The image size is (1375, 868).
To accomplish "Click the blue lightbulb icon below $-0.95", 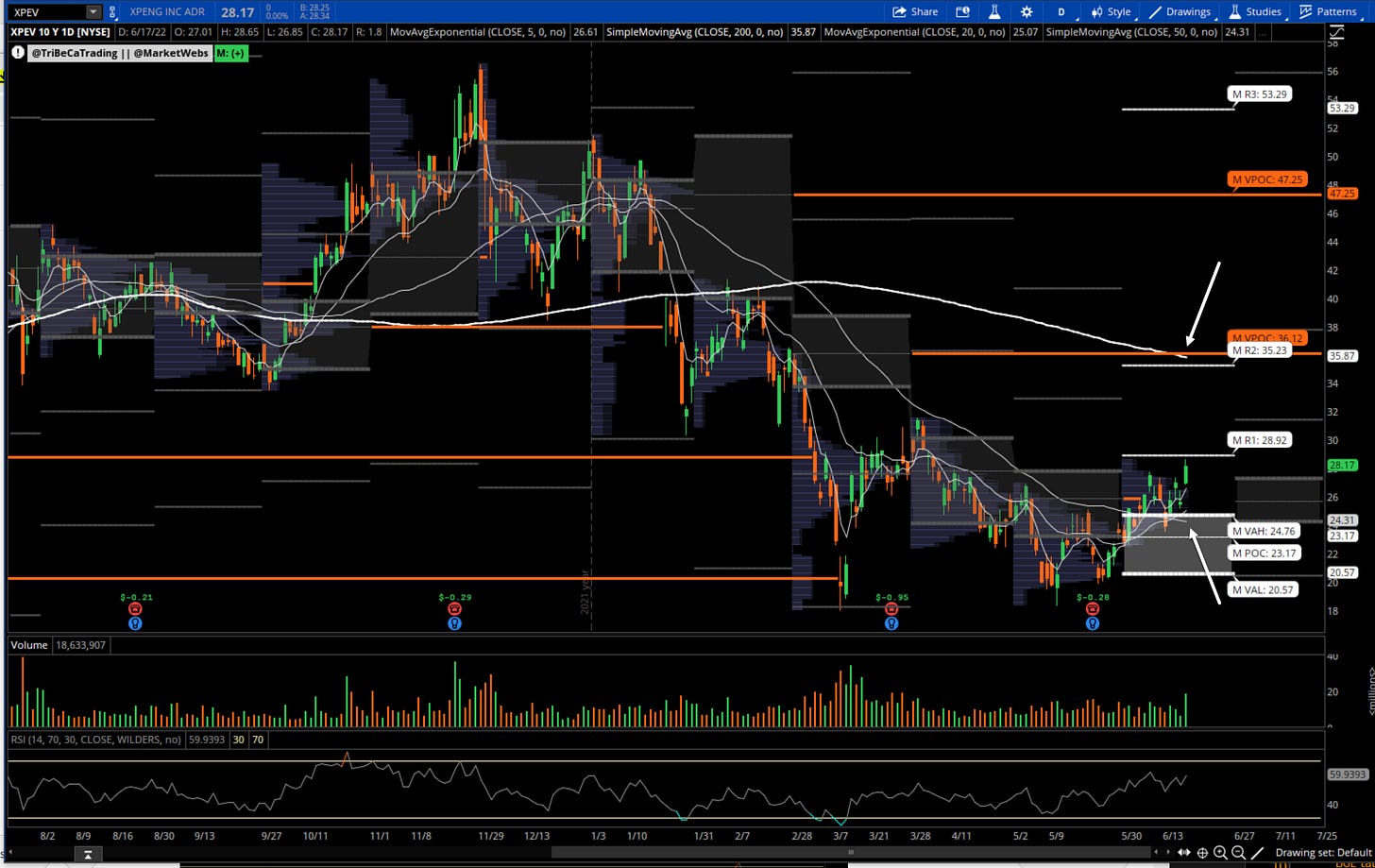I will pos(891,623).
